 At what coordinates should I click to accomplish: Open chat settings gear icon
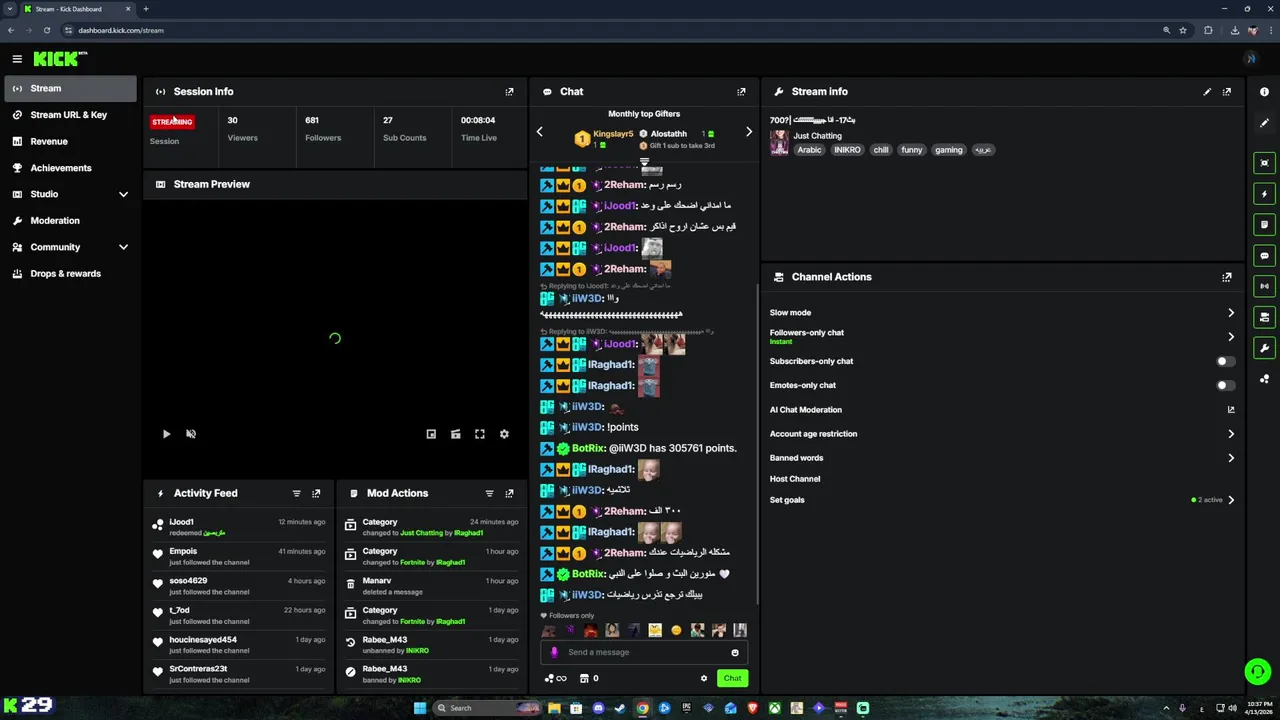[704, 678]
